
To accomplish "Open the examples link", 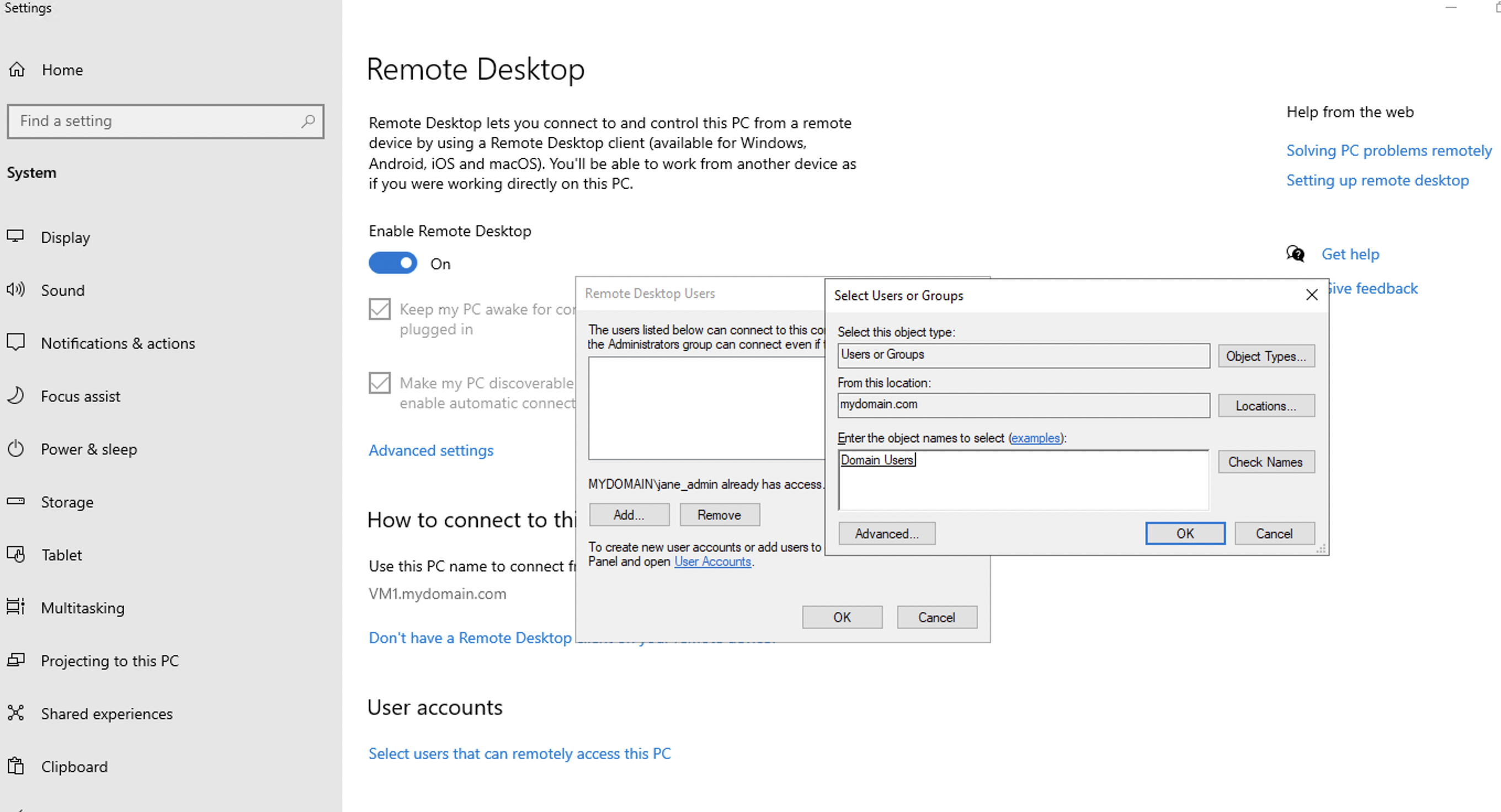I will [x=1035, y=438].
